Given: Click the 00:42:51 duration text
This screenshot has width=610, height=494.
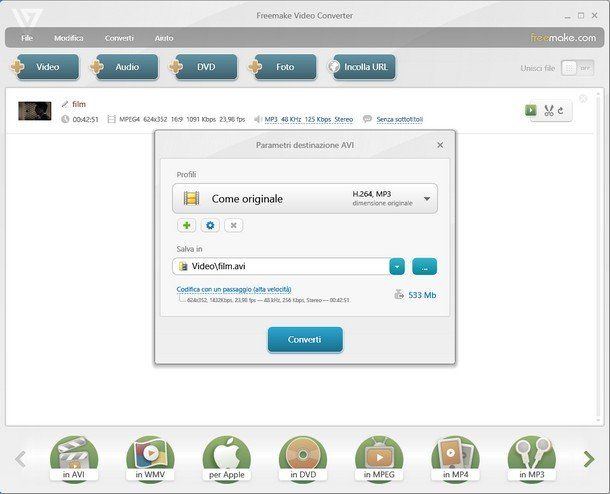Looking at the screenshot, I should coord(86,119).
